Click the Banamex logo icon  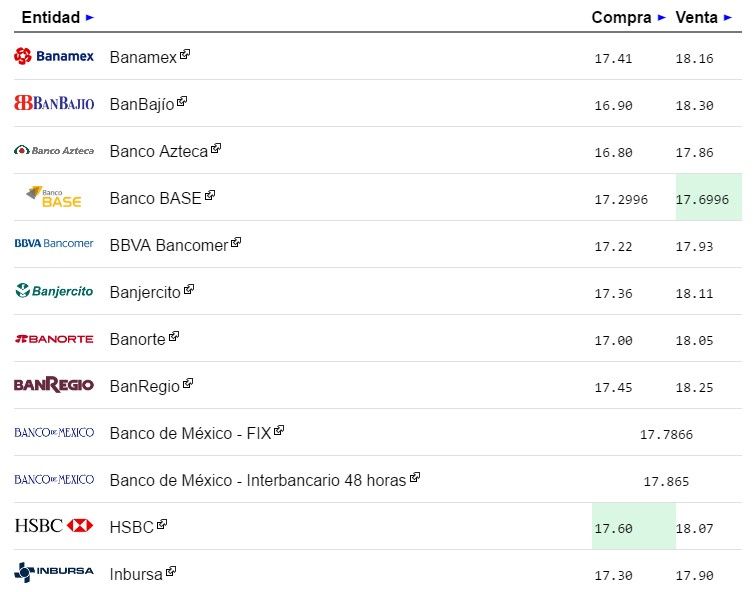54,56
